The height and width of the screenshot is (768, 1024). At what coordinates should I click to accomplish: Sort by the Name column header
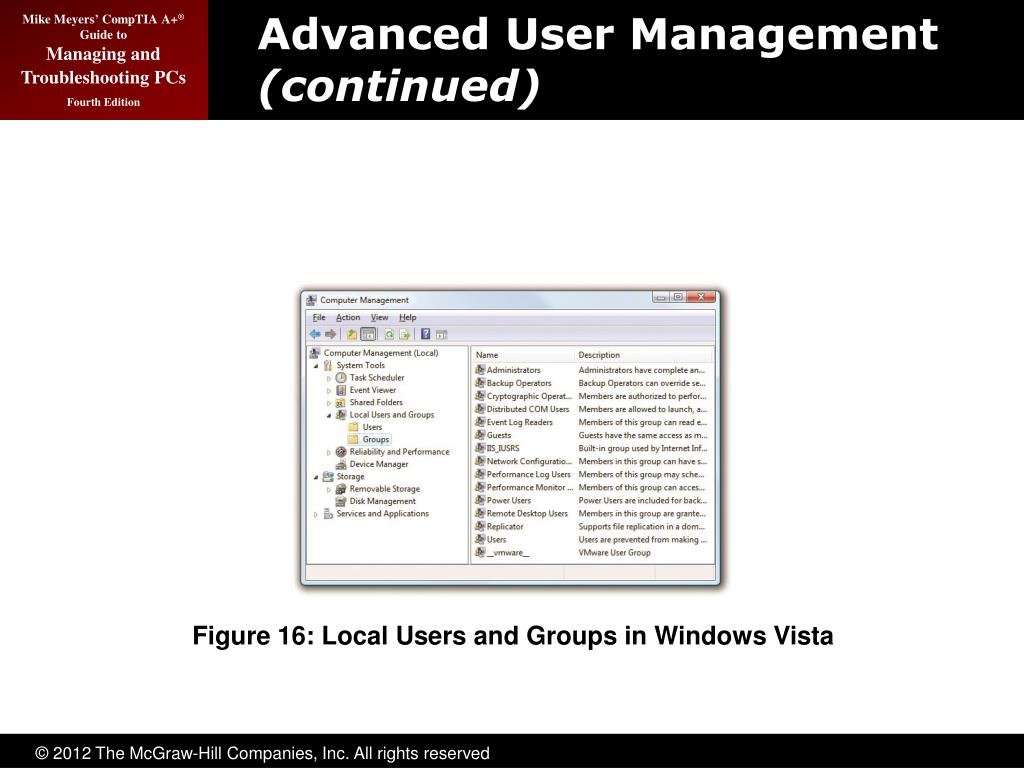522,355
